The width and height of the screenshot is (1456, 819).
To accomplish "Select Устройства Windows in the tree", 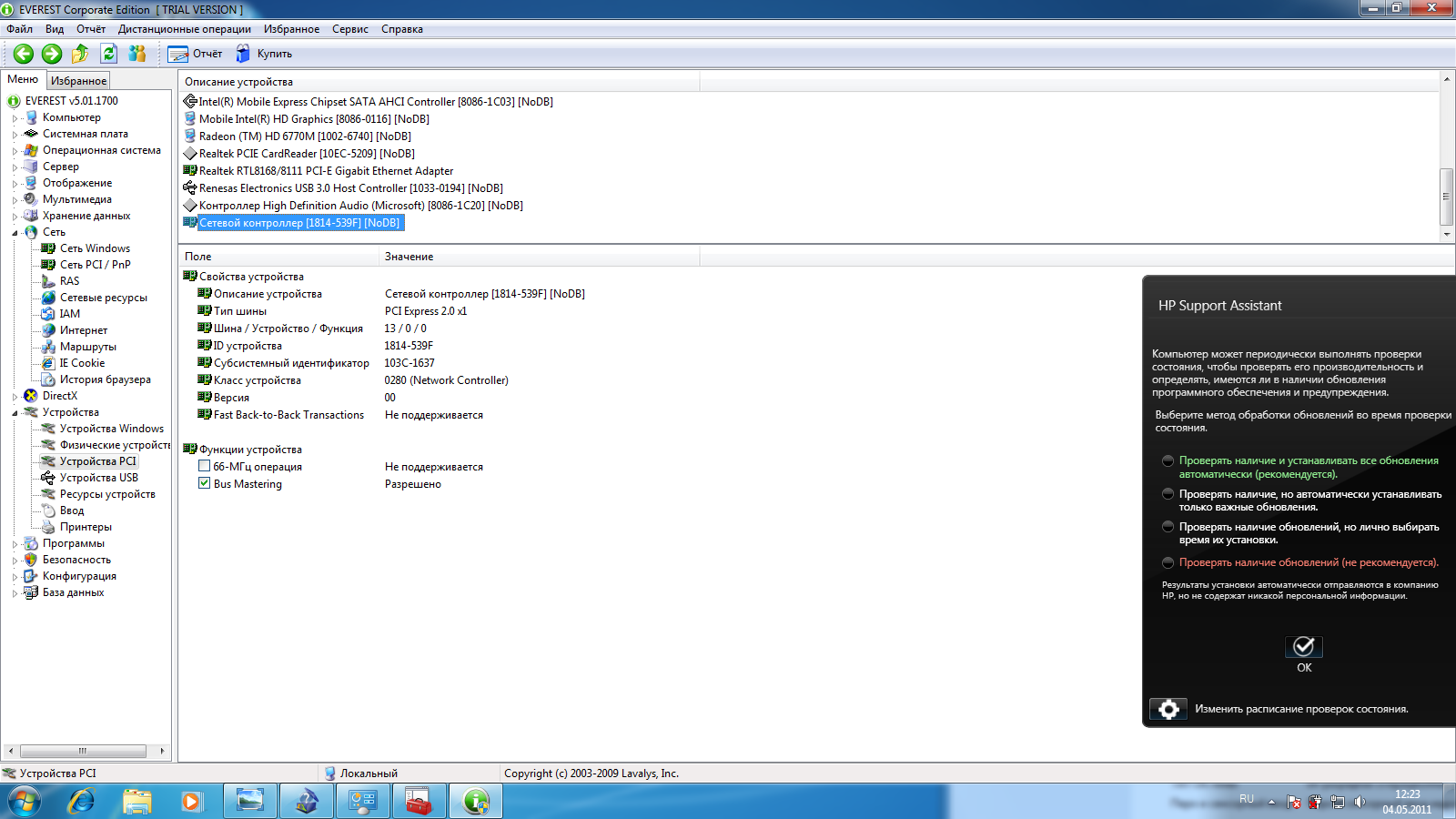I will [x=112, y=429].
